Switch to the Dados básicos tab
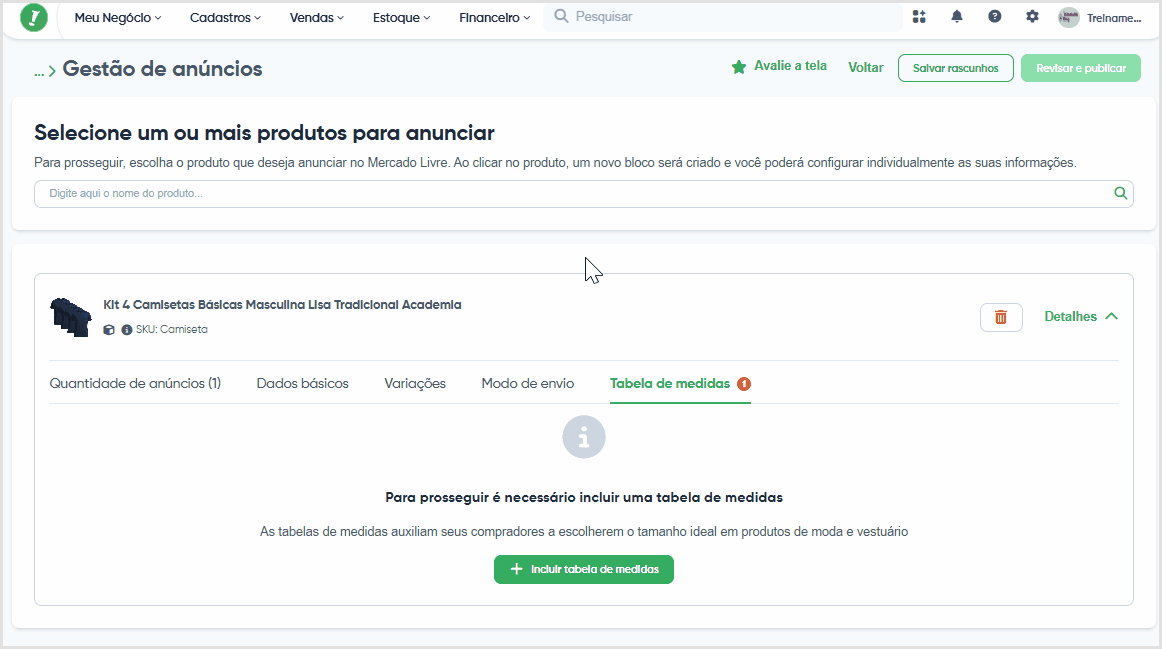This screenshot has height=649, width=1162. 302,384
